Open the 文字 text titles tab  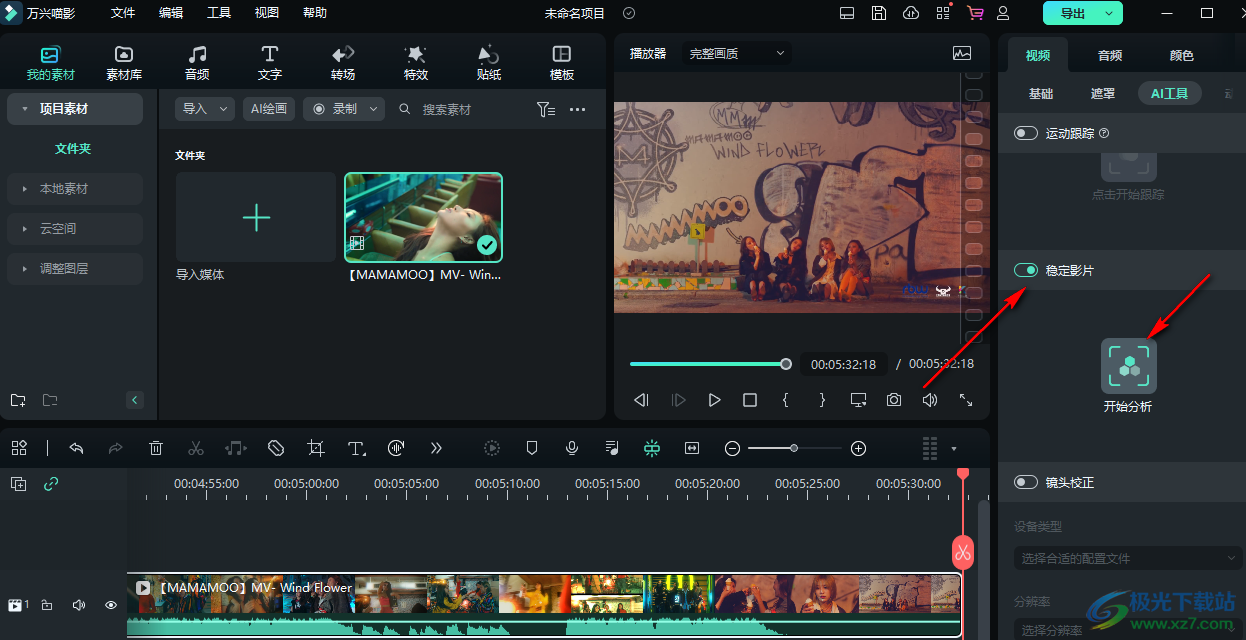270,62
